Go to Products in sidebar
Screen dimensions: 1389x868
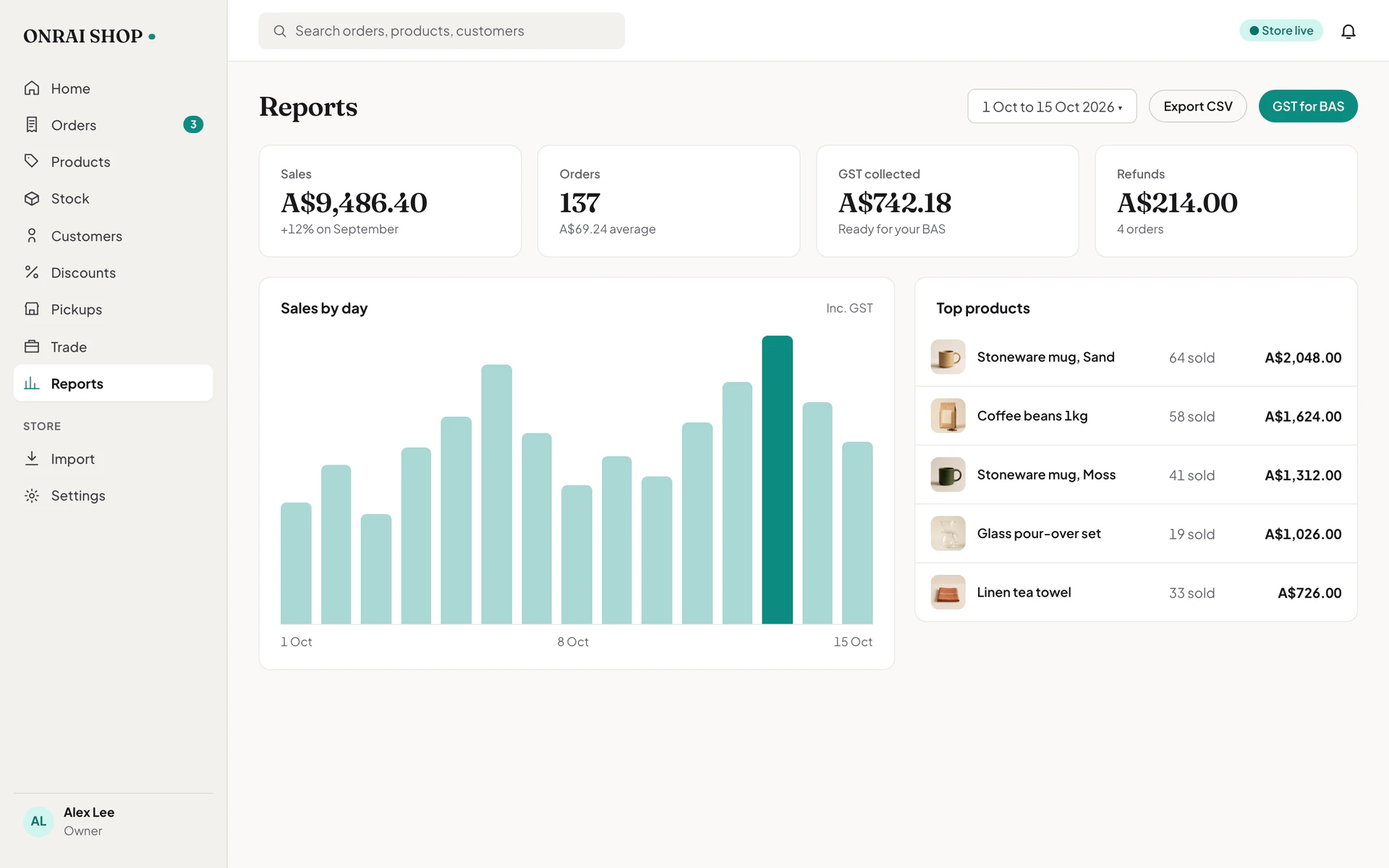114,161
